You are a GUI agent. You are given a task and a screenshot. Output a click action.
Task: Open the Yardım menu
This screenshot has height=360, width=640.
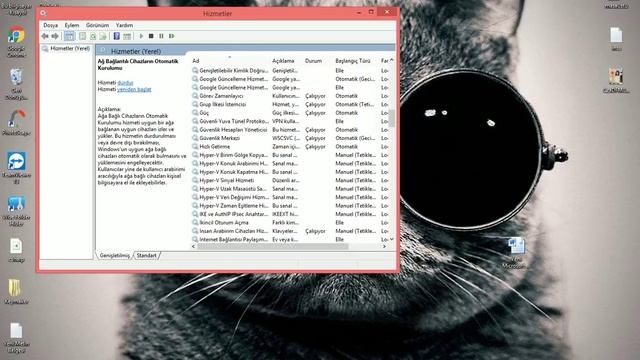click(124, 25)
